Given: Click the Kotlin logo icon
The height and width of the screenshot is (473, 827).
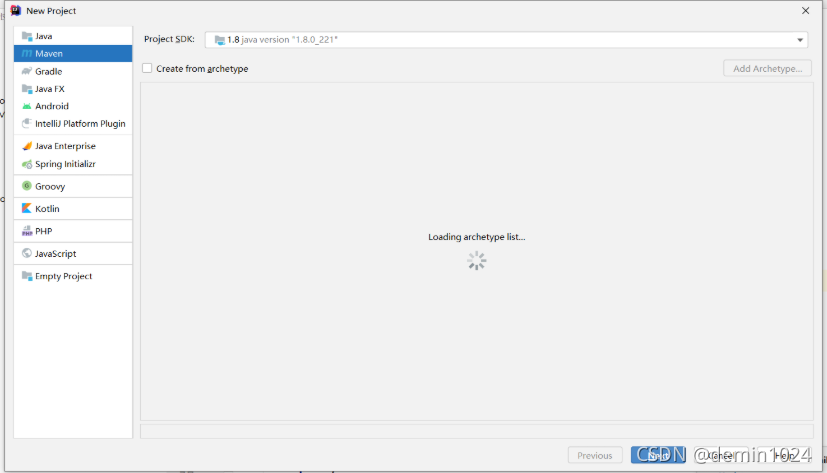Looking at the screenshot, I should (x=27, y=208).
